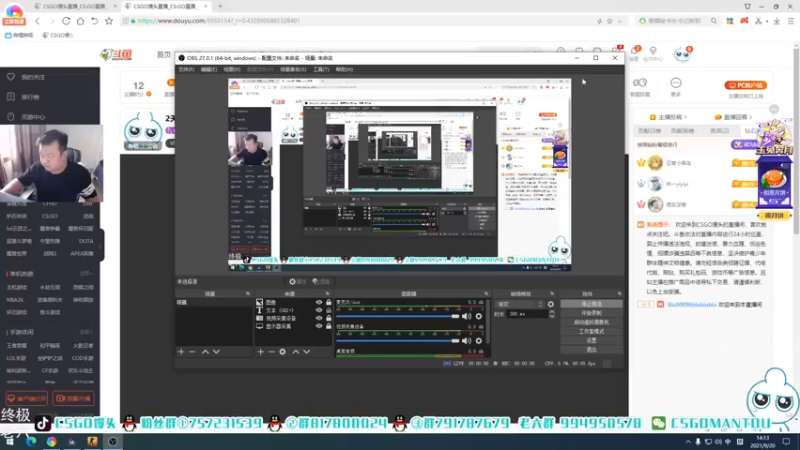Open Settings from OBS Controls panel

pyautogui.click(x=591, y=340)
